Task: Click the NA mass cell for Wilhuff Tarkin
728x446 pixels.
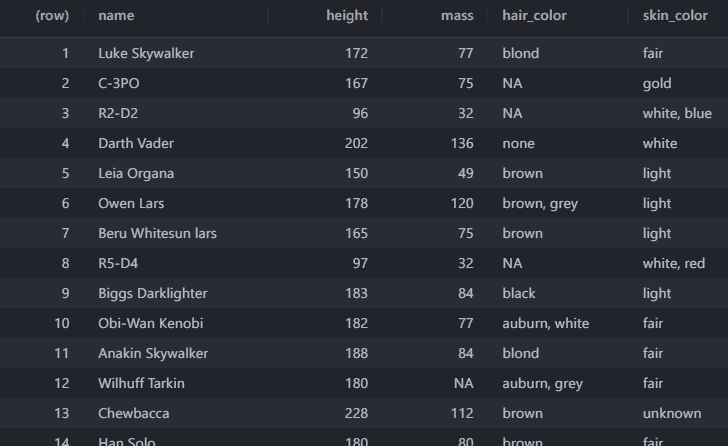Action: tap(463, 383)
